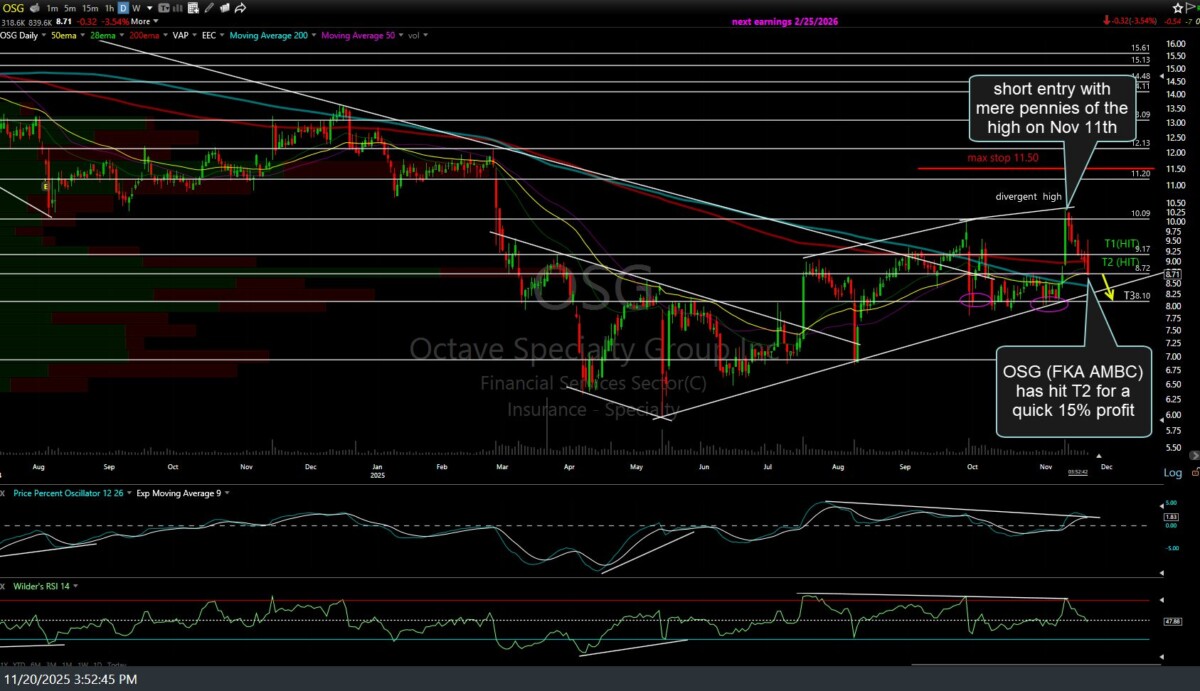Expand the More quote details dropdown
1200x691 pixels.
point(144,21)
